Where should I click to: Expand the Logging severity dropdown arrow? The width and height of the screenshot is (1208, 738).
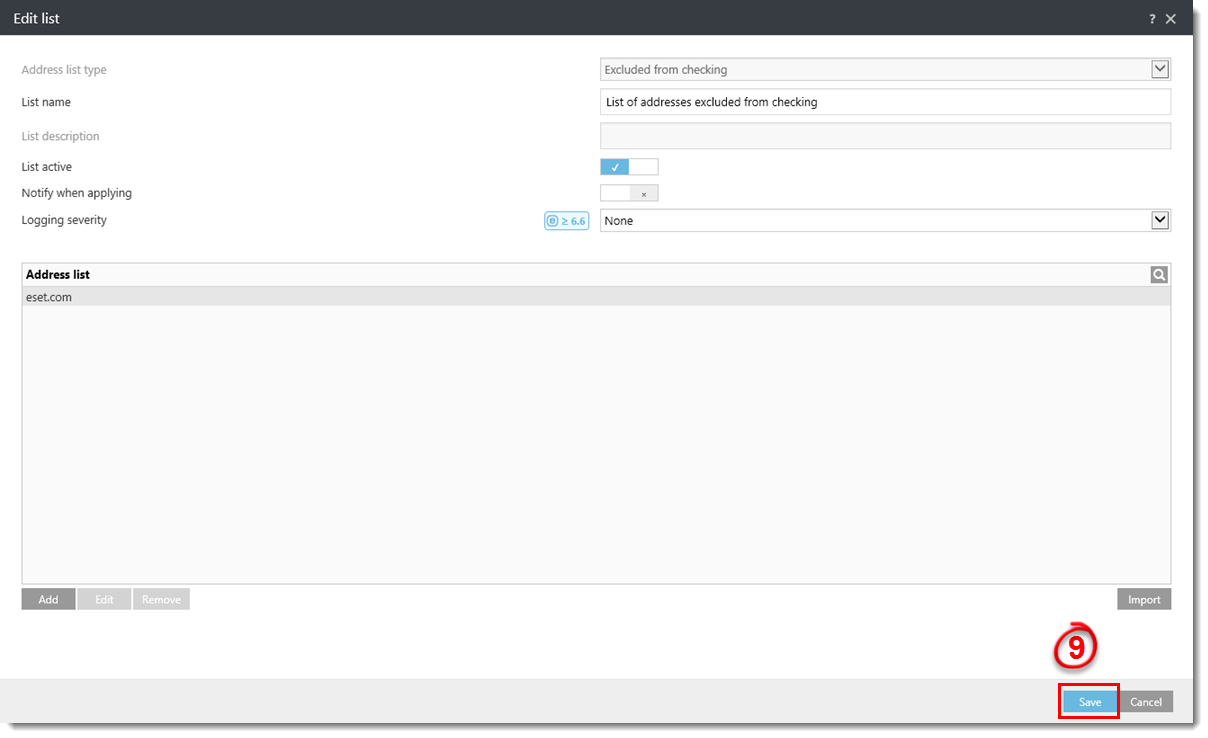coord(1160,220)
